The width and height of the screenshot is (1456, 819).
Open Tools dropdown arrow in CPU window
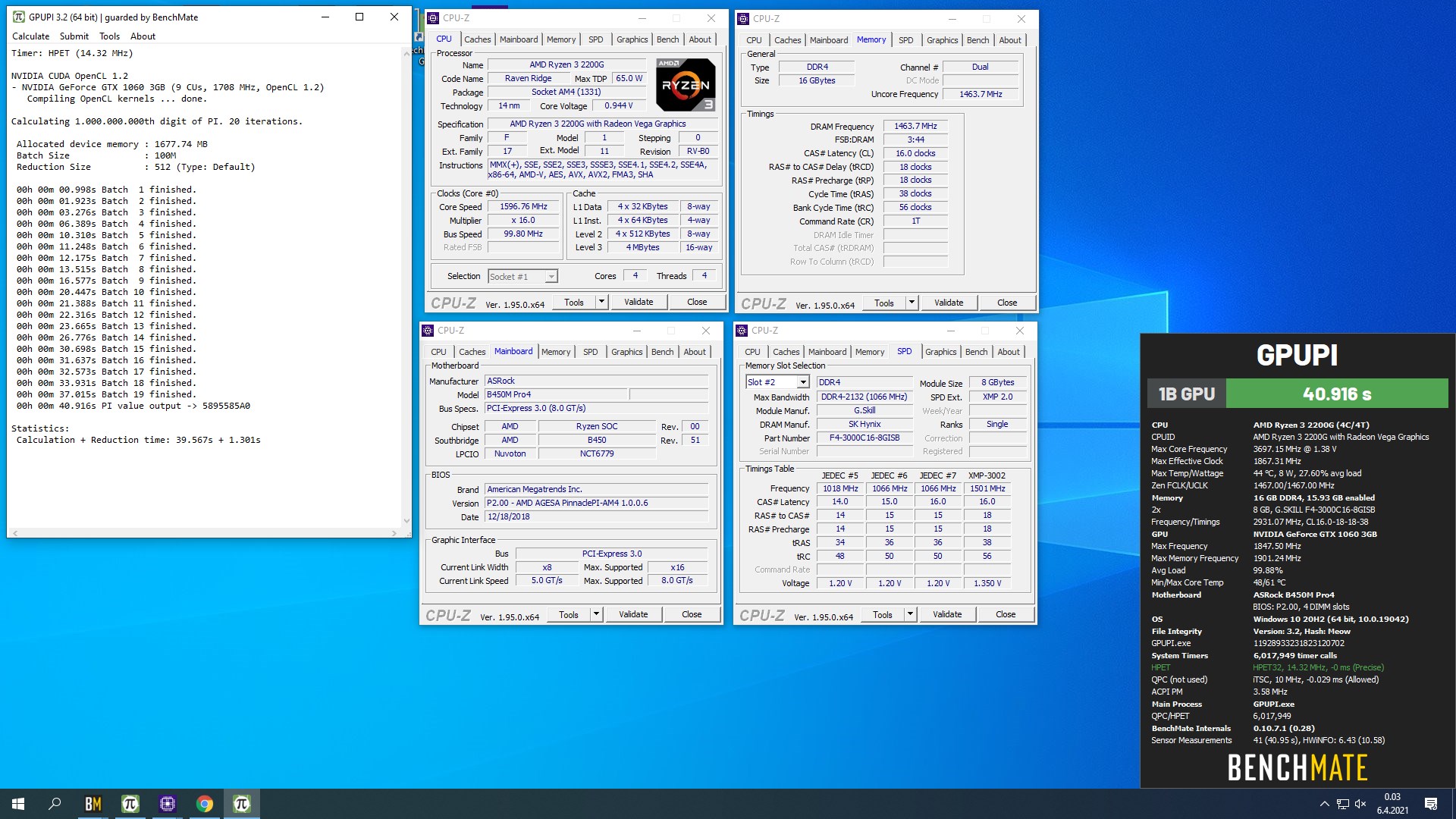pyautogui.click(x=601, y=302)
